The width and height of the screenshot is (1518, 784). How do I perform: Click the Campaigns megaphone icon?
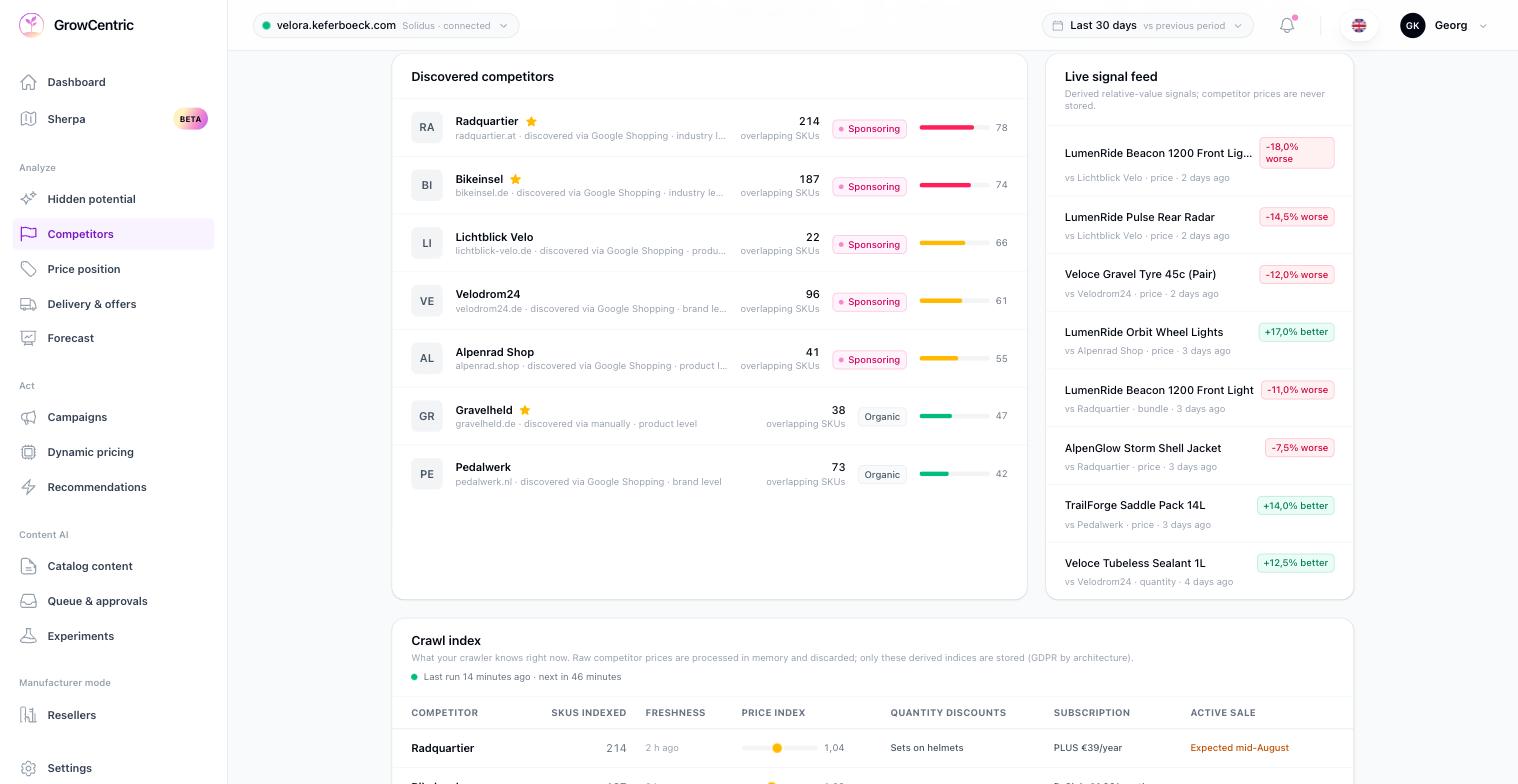click(x=28, y=417)
